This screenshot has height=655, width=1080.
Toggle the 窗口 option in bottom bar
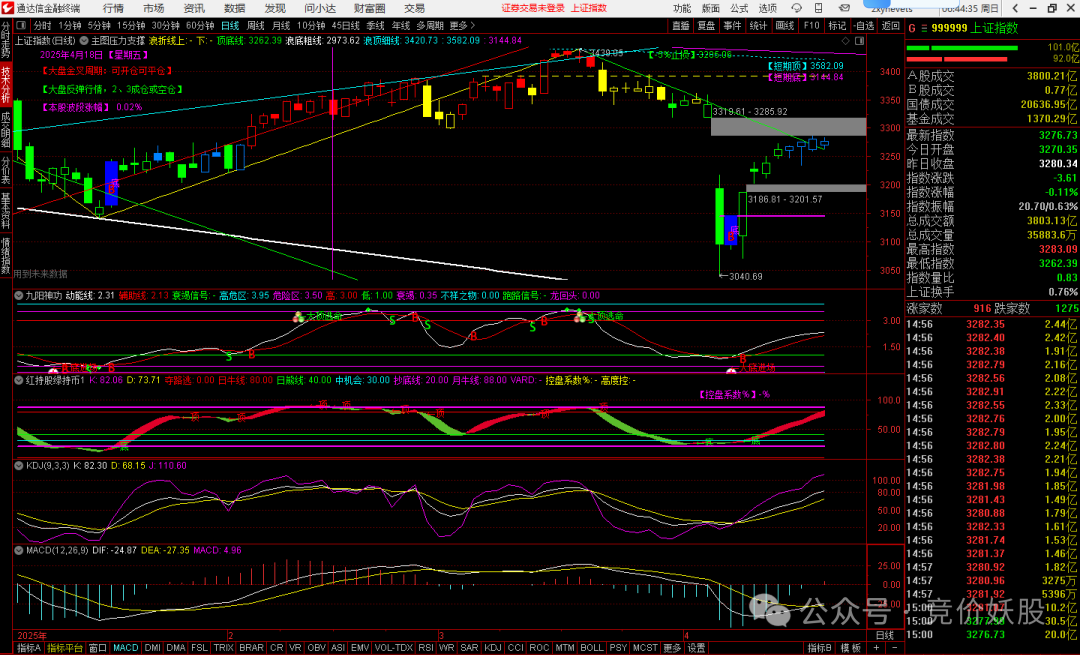(x=98, y=648)
